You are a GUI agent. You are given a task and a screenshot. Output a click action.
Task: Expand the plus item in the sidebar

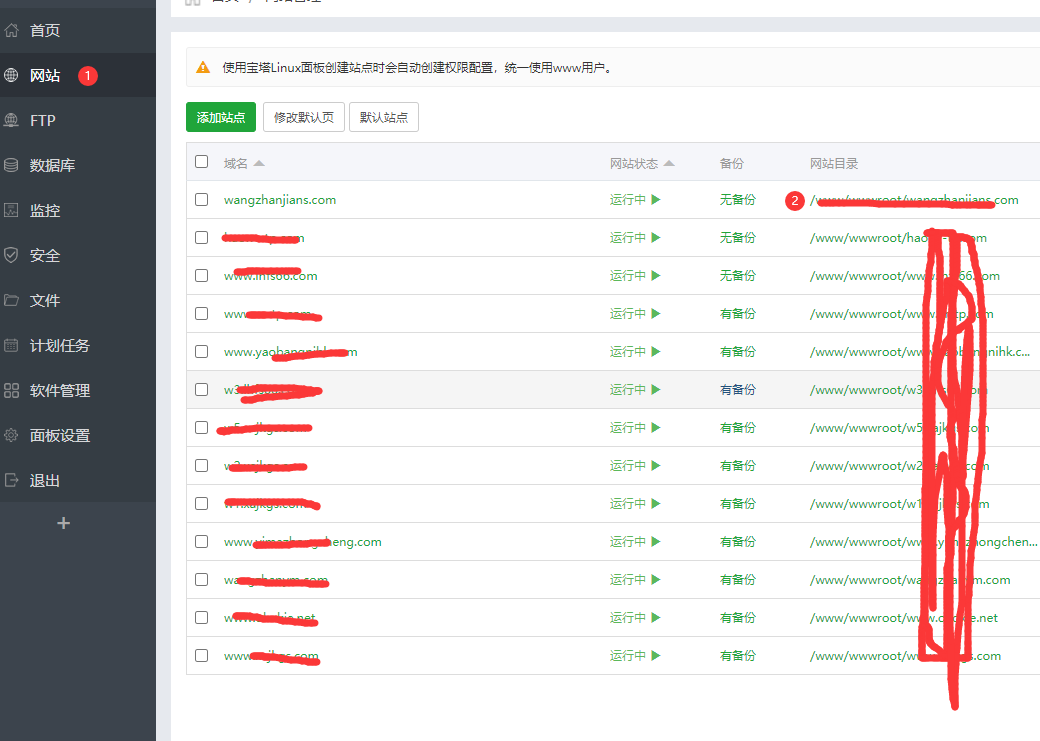pyautogui.click(x=63, y=522)
